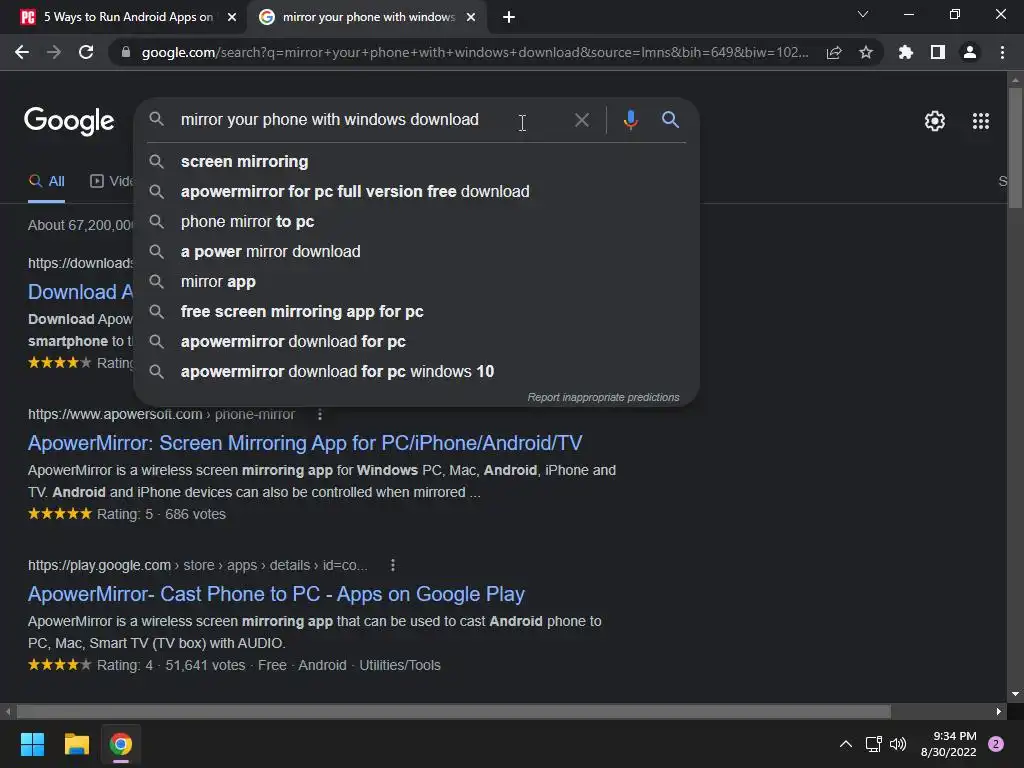1024x768 pixels.
Task: Choose the 'mirror app' suggestion
Action: 417,281
